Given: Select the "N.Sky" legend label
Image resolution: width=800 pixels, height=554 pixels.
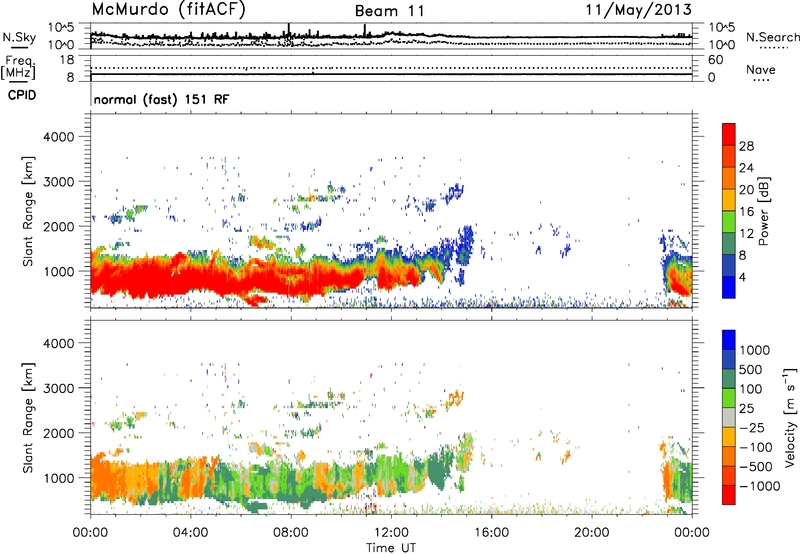Looking at the screenshot, I should pyautogui.click(x=19, y=37).
